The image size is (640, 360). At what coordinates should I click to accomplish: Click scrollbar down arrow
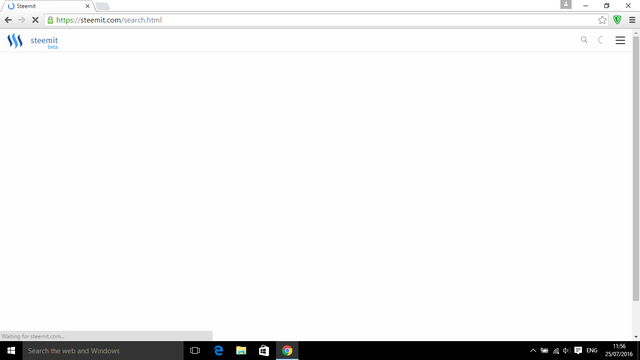coord(636,337)
